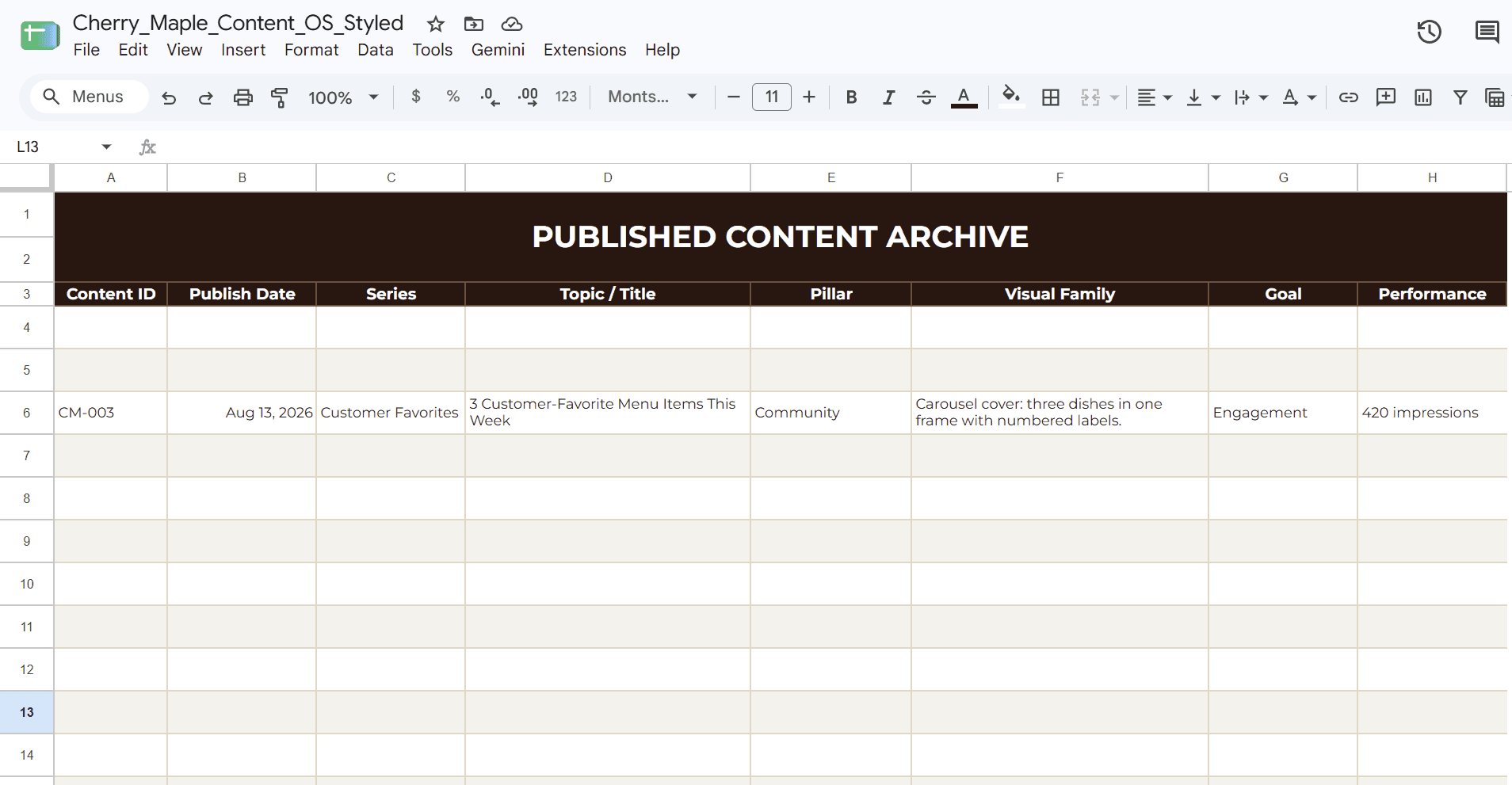Click the move to folder icon
This screenshot has width=1512, height=785.
pos(473,24)
